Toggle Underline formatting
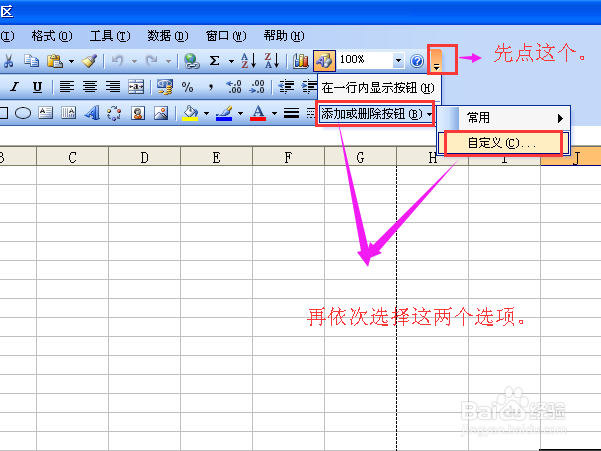The height and width of the screenshot is (451, 601). [x=37, y=87]
